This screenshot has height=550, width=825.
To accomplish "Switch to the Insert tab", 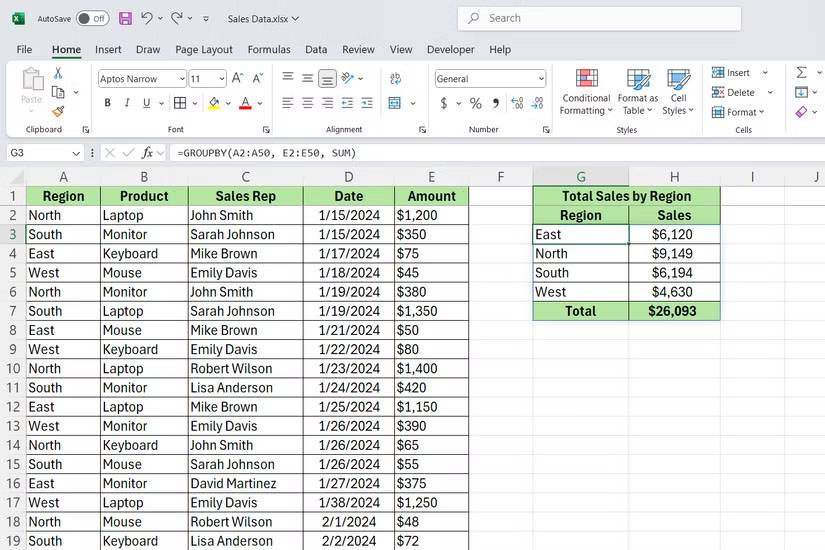I will (x=108, y=49).
